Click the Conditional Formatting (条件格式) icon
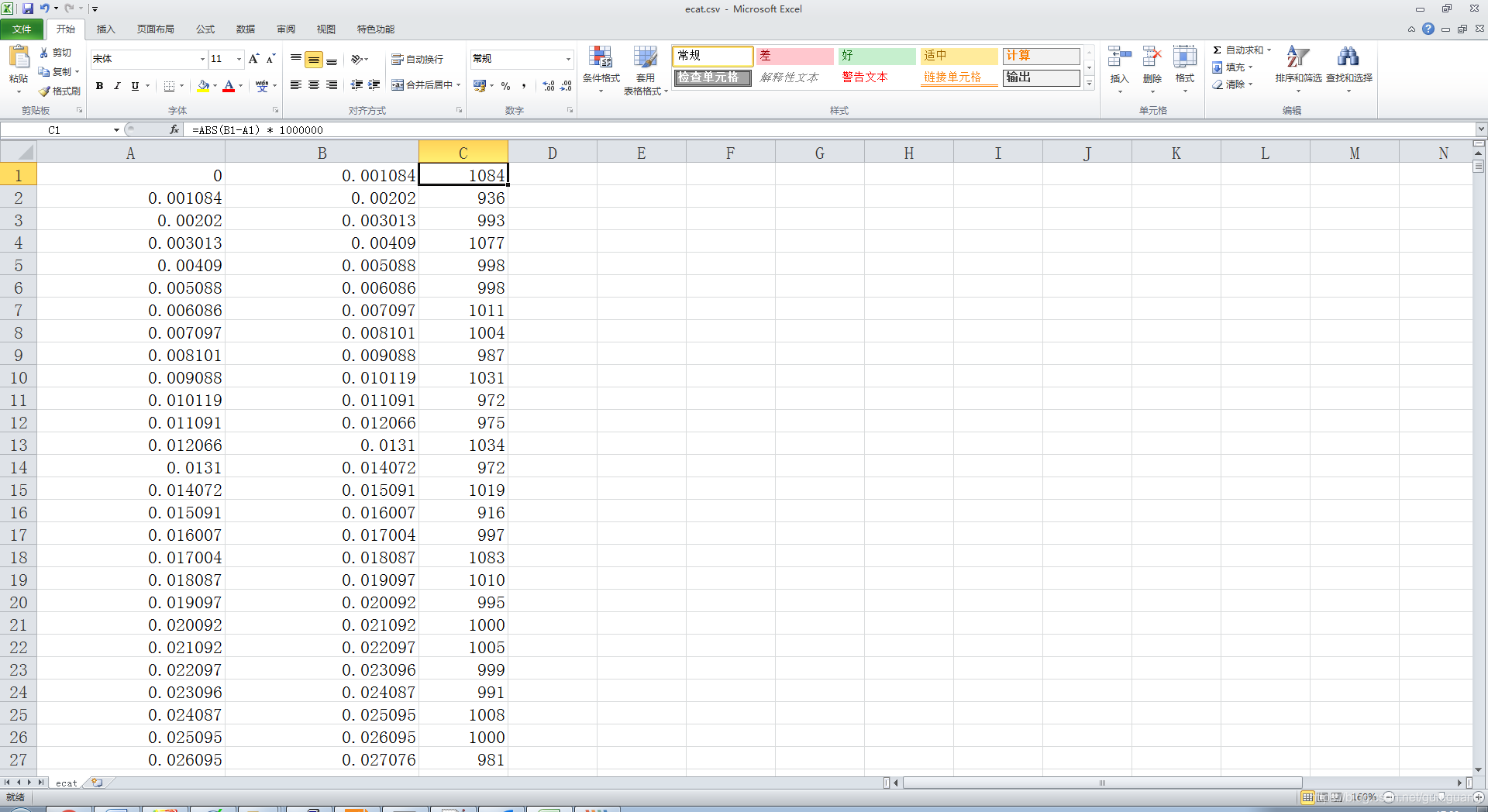This screenshot has width=1488, height=812. [x=601, y=57]
